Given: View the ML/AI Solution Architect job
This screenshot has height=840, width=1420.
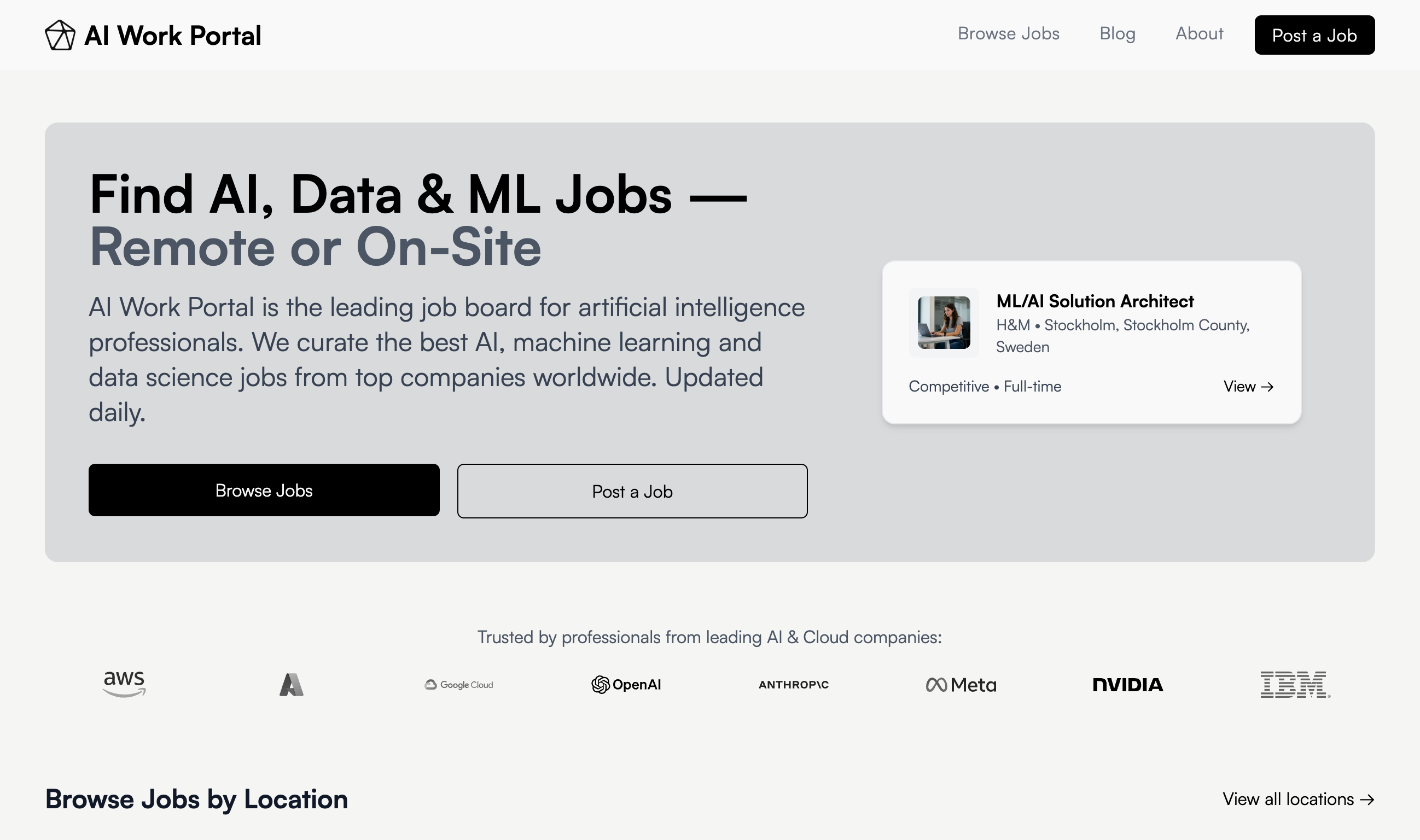Looking at the screenshot, I should coord(1248,386).
